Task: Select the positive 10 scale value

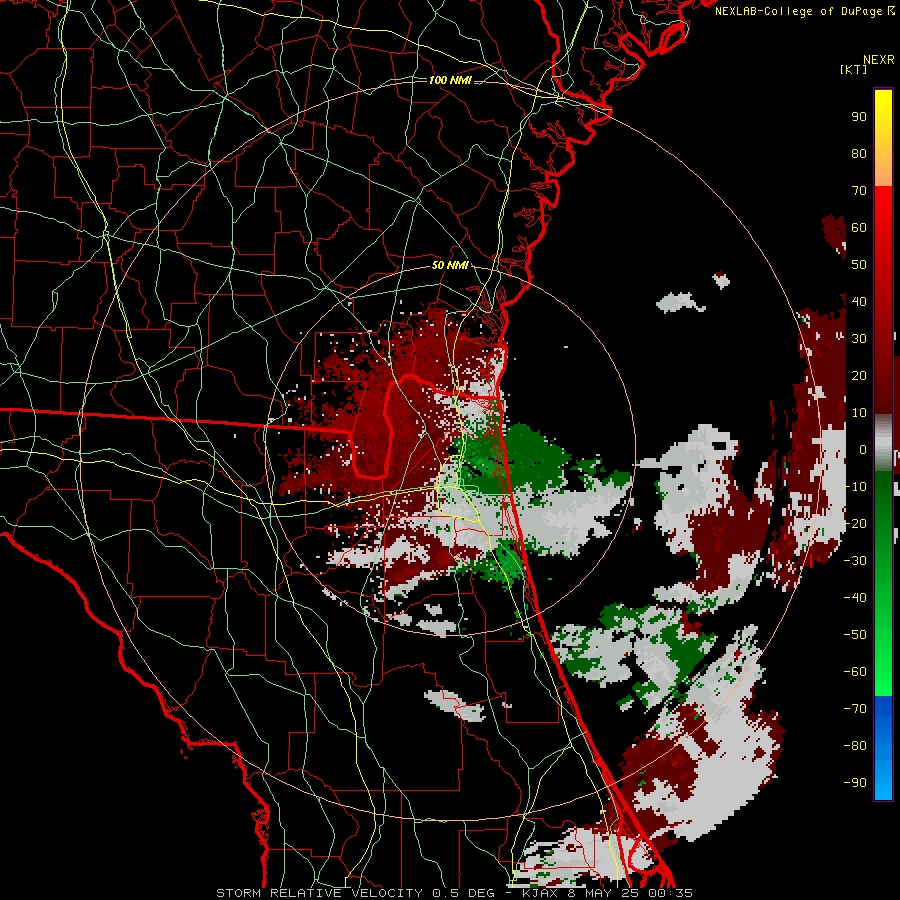Action: [x=859, y=413]
